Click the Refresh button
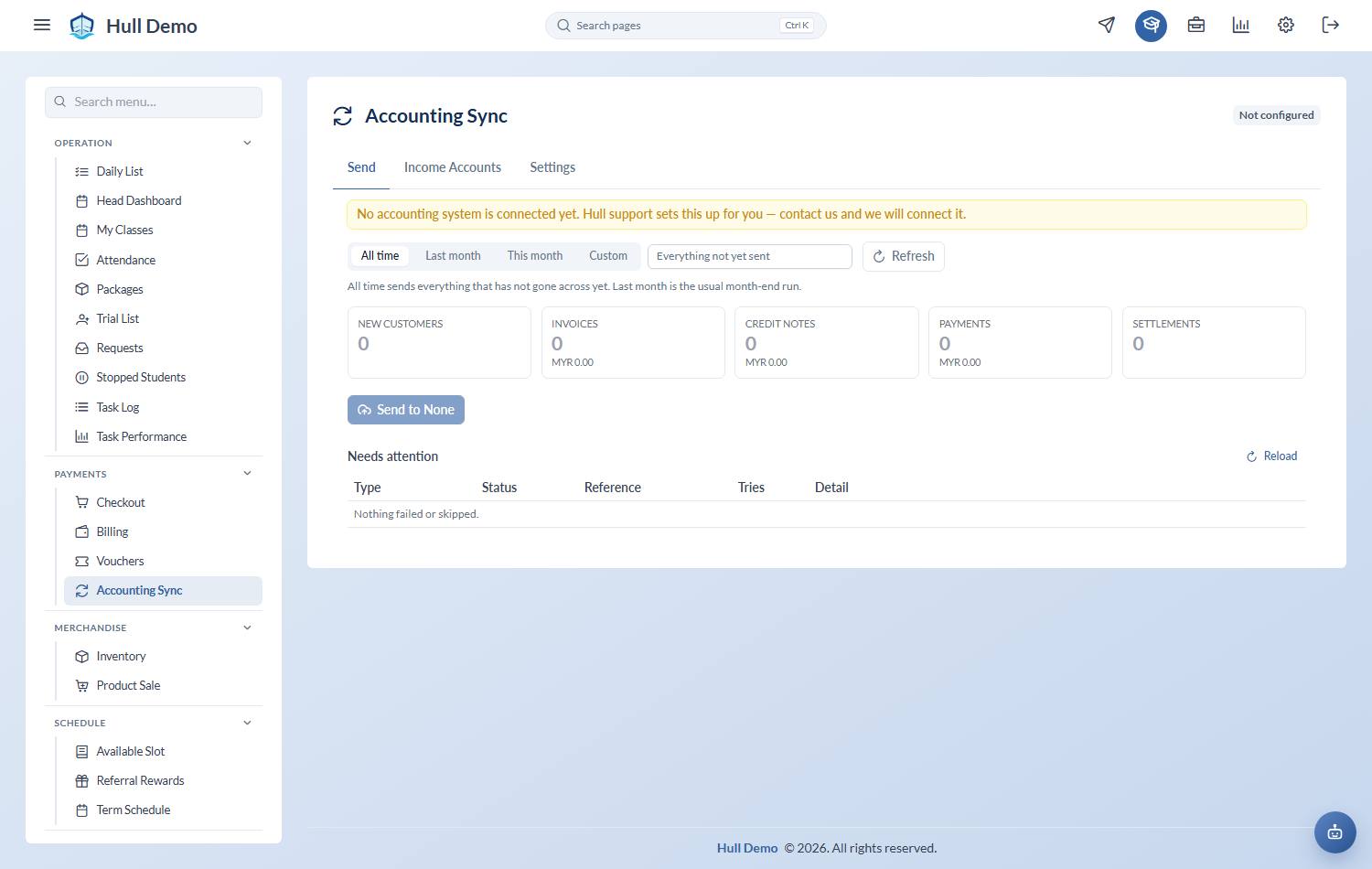 [x=904, y=256]
